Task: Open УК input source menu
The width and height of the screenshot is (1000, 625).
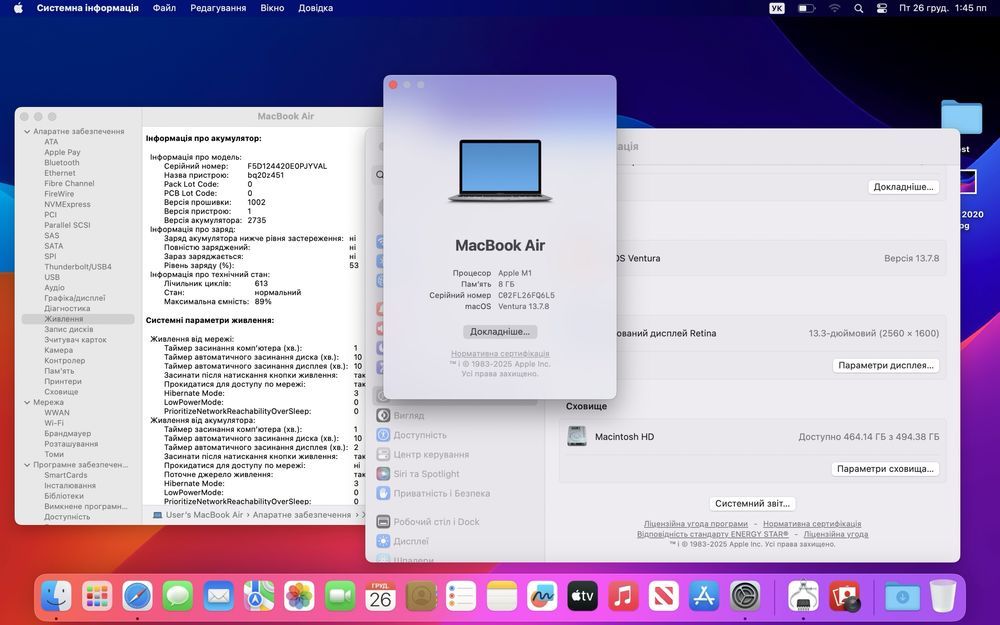Action: (777, 8)
